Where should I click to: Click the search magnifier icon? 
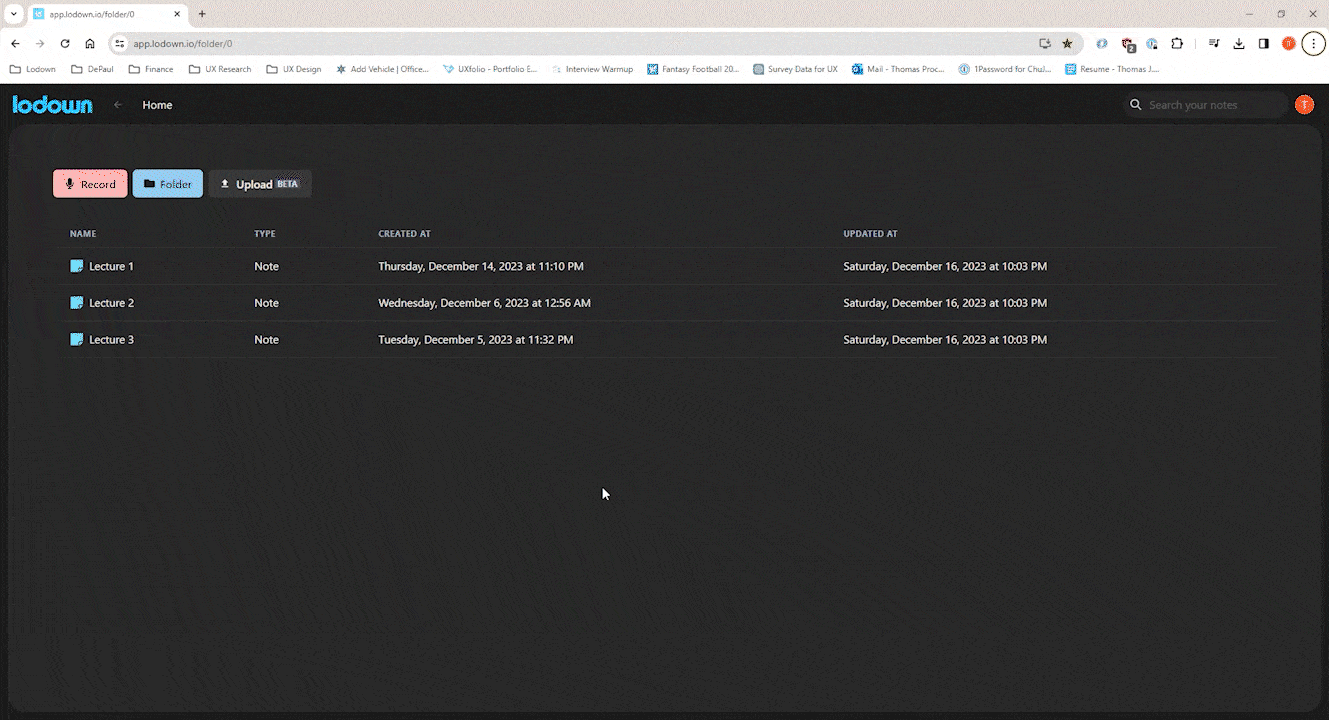pos(1135,104)
